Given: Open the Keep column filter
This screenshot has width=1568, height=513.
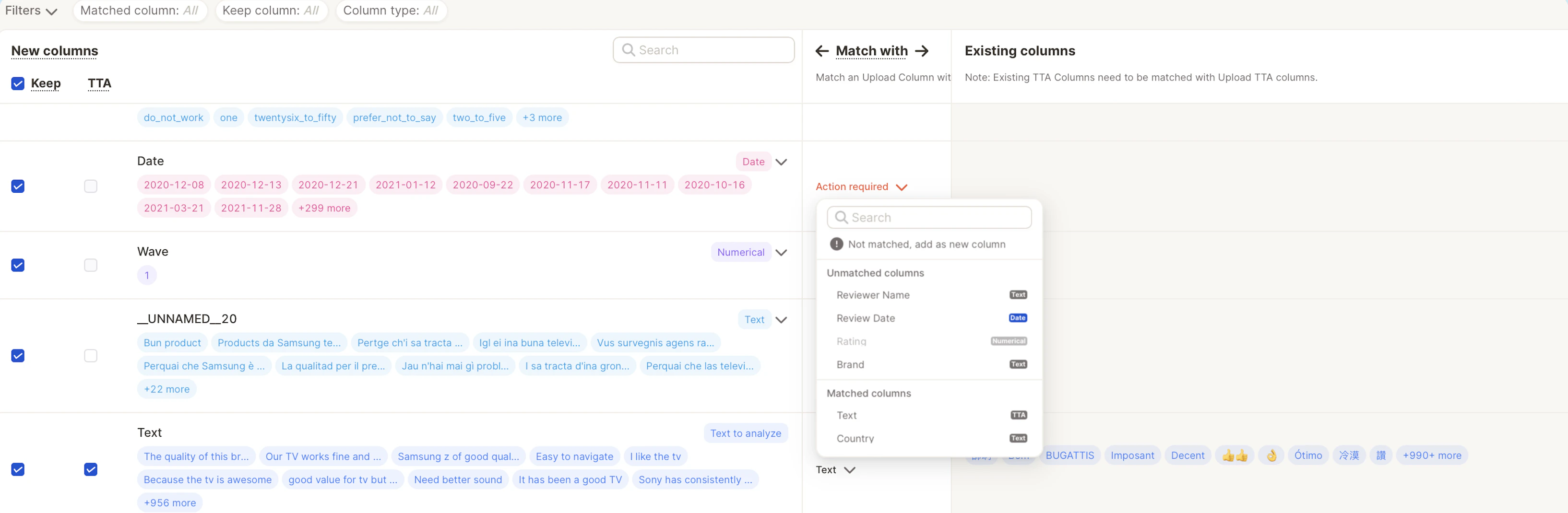Looking at the screenshot, I should (x=271, y=11).
